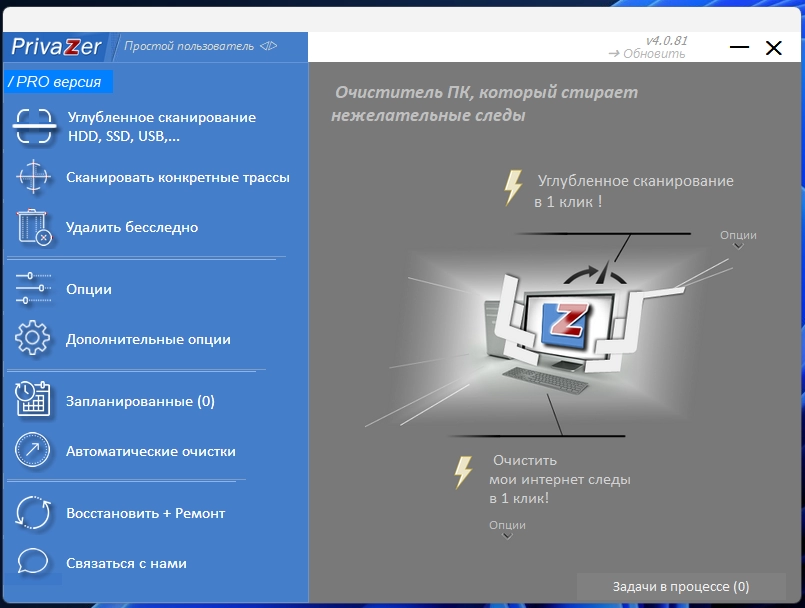Open Восстановить + Ремонт
Image resolution: width=805 pixels, height=608 pixels.
pyautogui.click(x=146, y=513)
